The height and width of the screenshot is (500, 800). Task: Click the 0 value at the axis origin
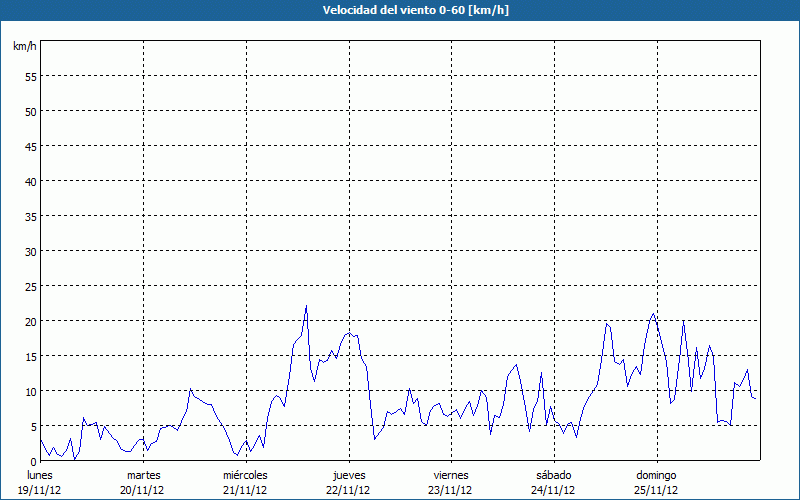(33, 461)
